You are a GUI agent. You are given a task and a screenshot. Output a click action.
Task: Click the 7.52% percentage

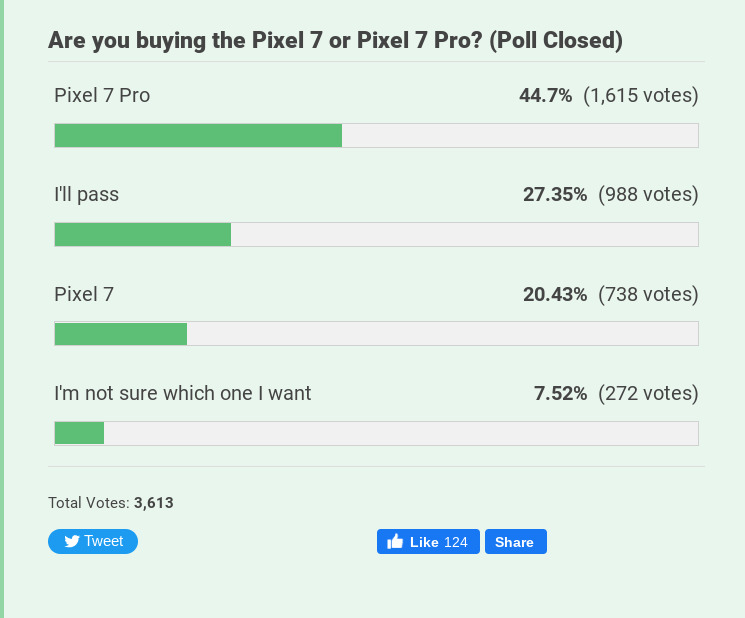560,393
